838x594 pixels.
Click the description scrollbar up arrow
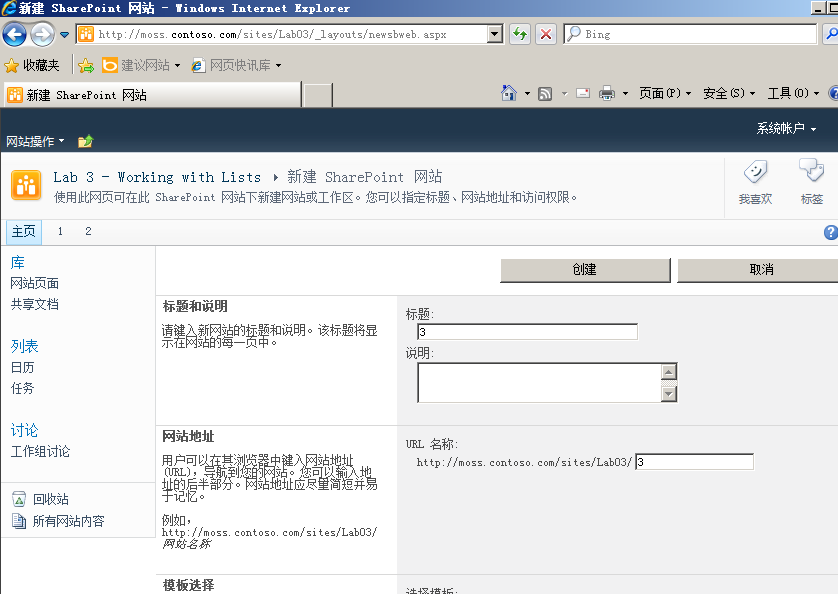(669, 372)
